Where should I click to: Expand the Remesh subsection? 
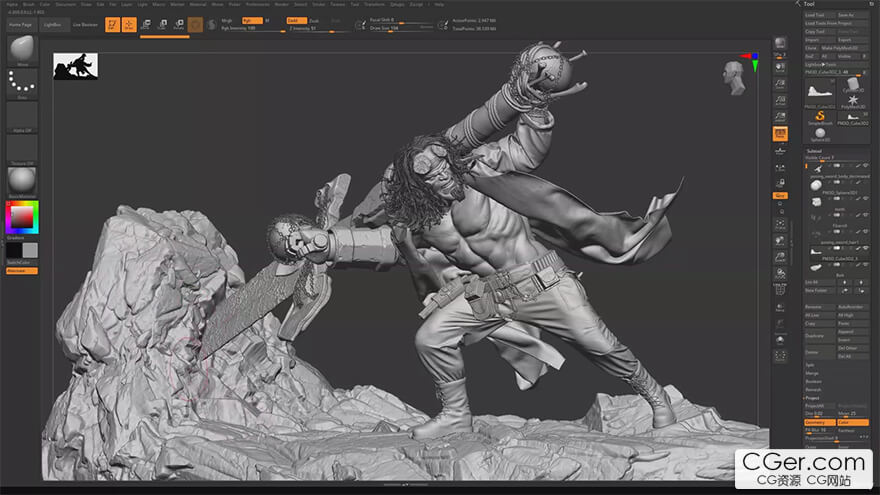(813, 389)
